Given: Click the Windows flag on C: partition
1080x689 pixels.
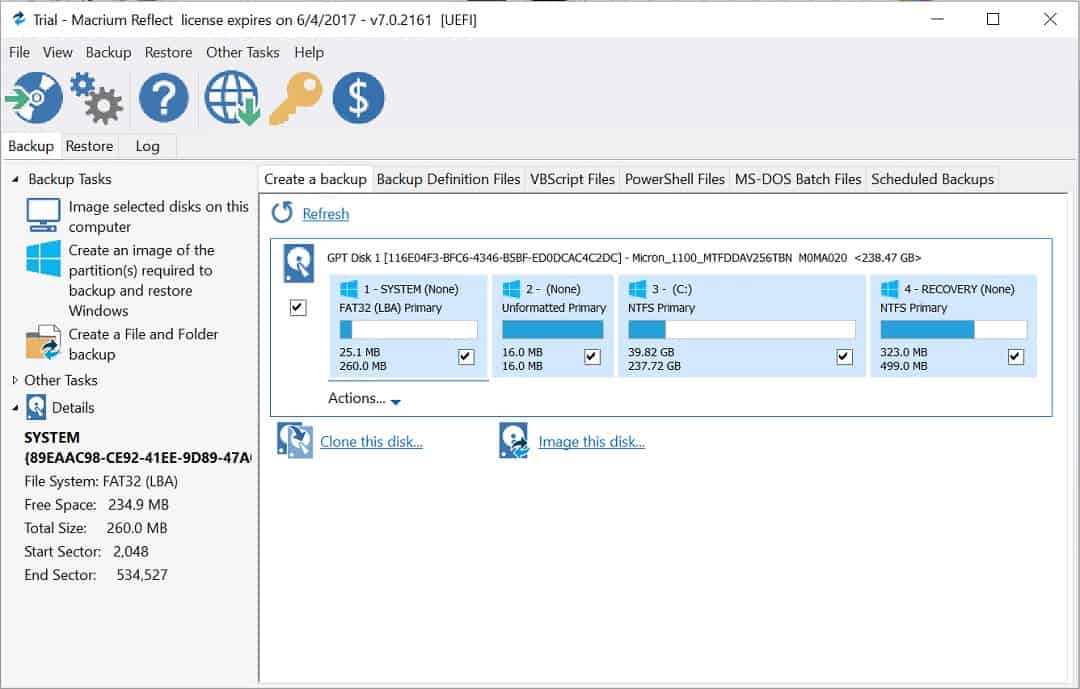Looking at the screenshot, I should (638, 289).
